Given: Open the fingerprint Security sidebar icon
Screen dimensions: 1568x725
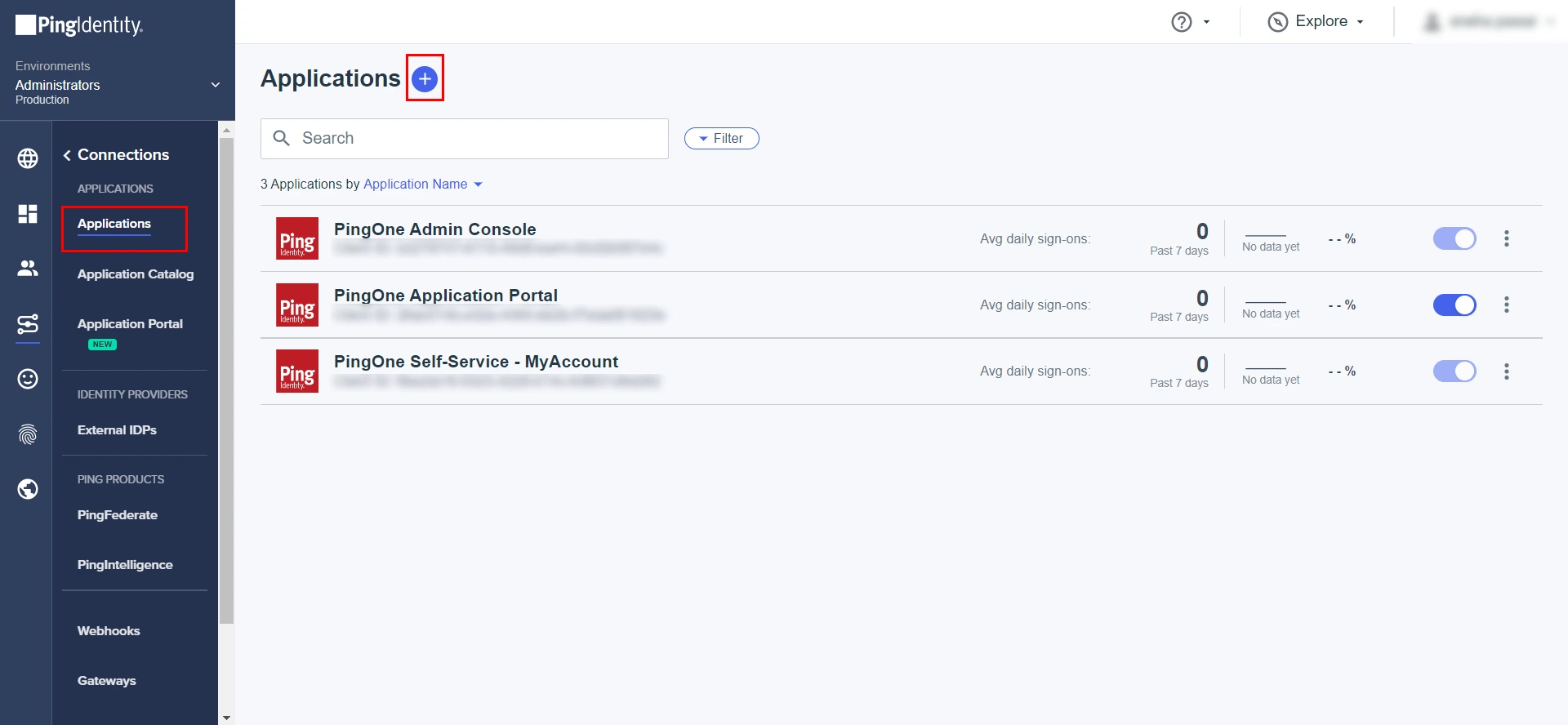Looking at the screenshot, I should (x=28, y=434).
